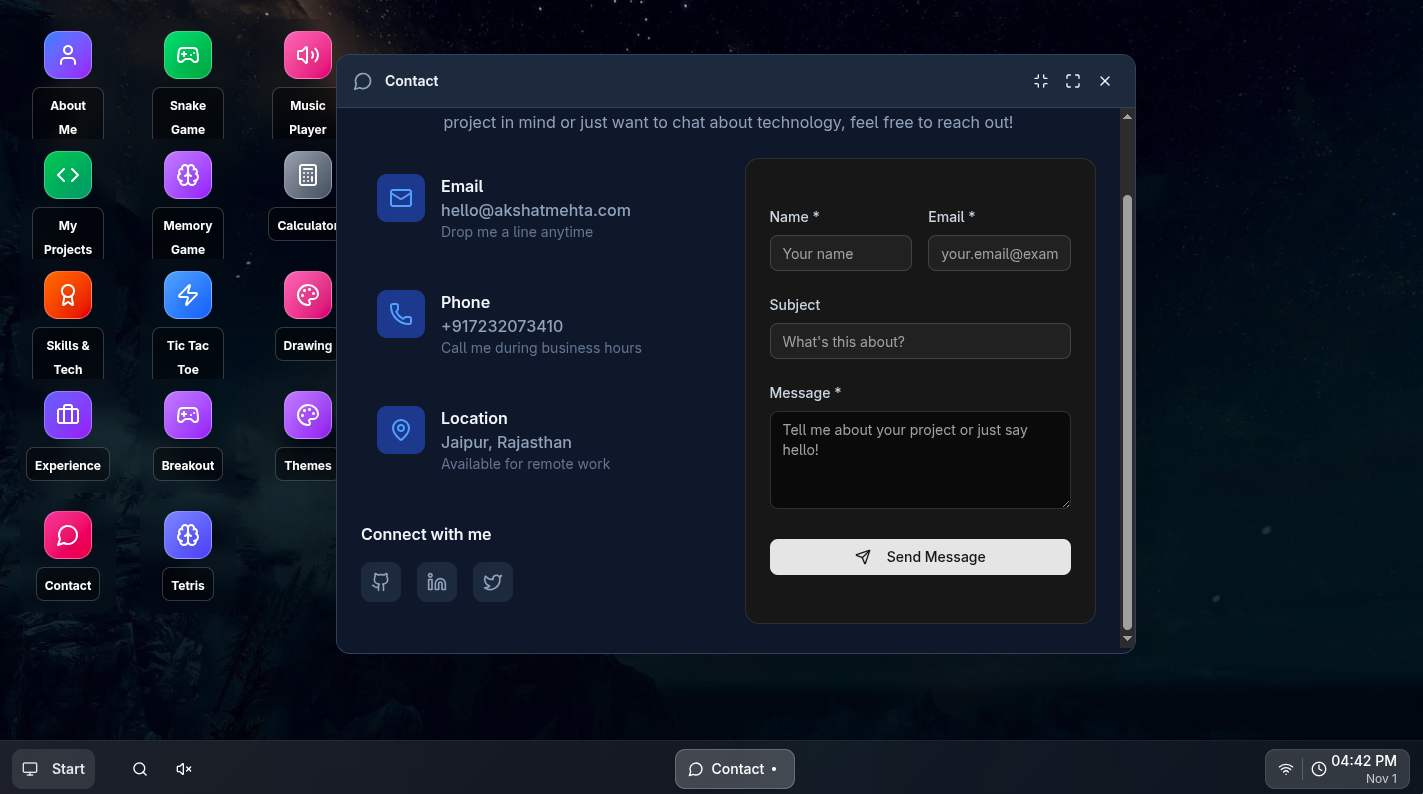The image size is (1423, 794).
Task: Click 'Call me during business hours' text
Action: pyautogui.click(x=541, y=348)
